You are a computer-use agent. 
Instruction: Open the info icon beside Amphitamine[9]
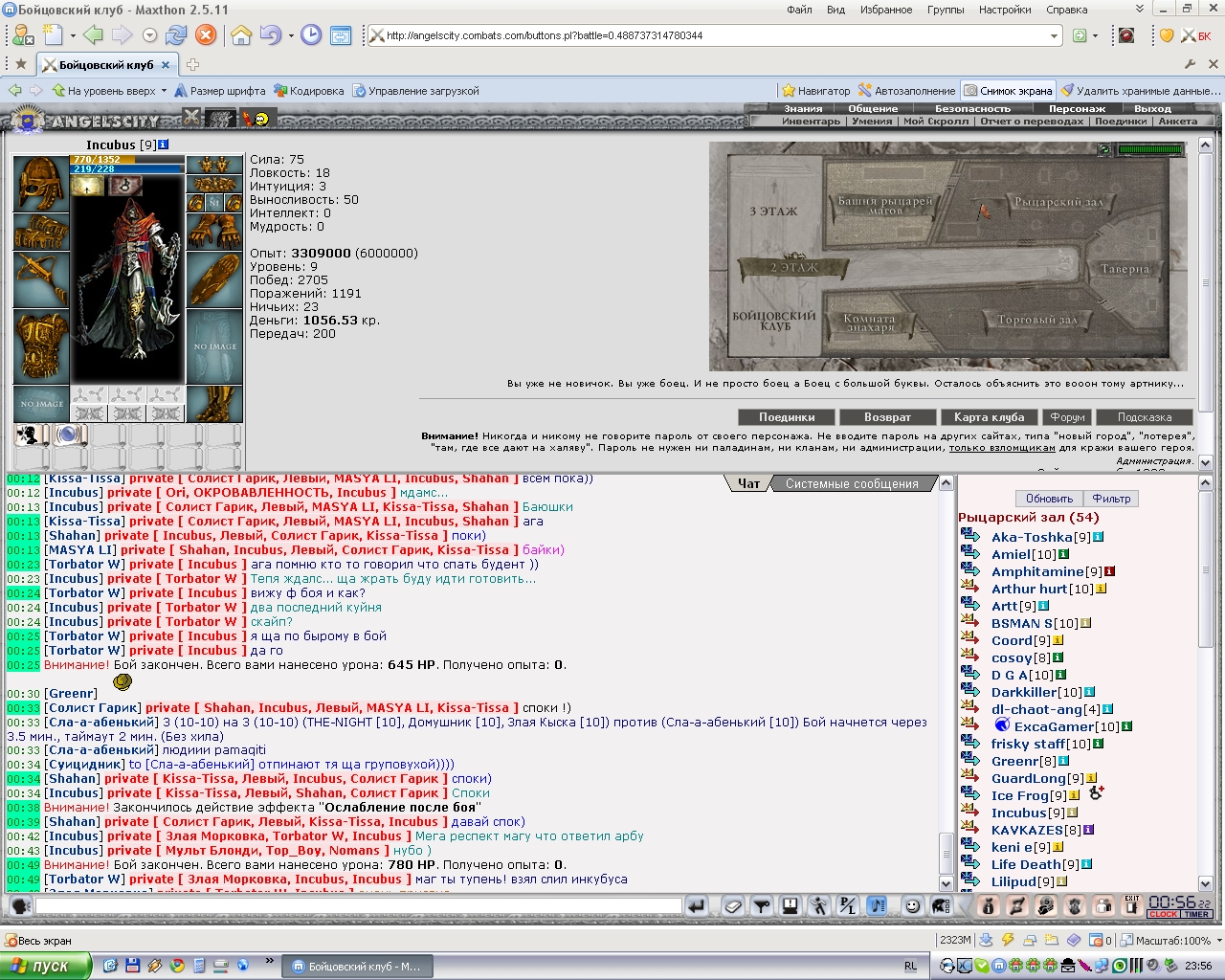[1109, 571]
